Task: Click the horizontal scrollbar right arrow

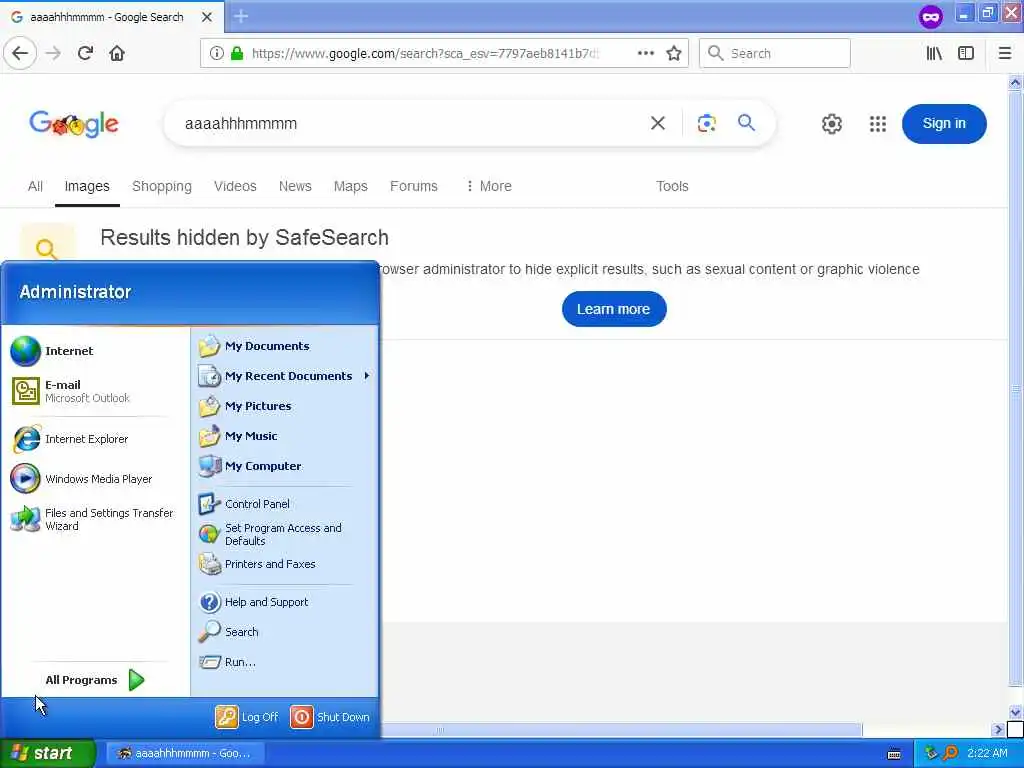Action: point(998,729)
